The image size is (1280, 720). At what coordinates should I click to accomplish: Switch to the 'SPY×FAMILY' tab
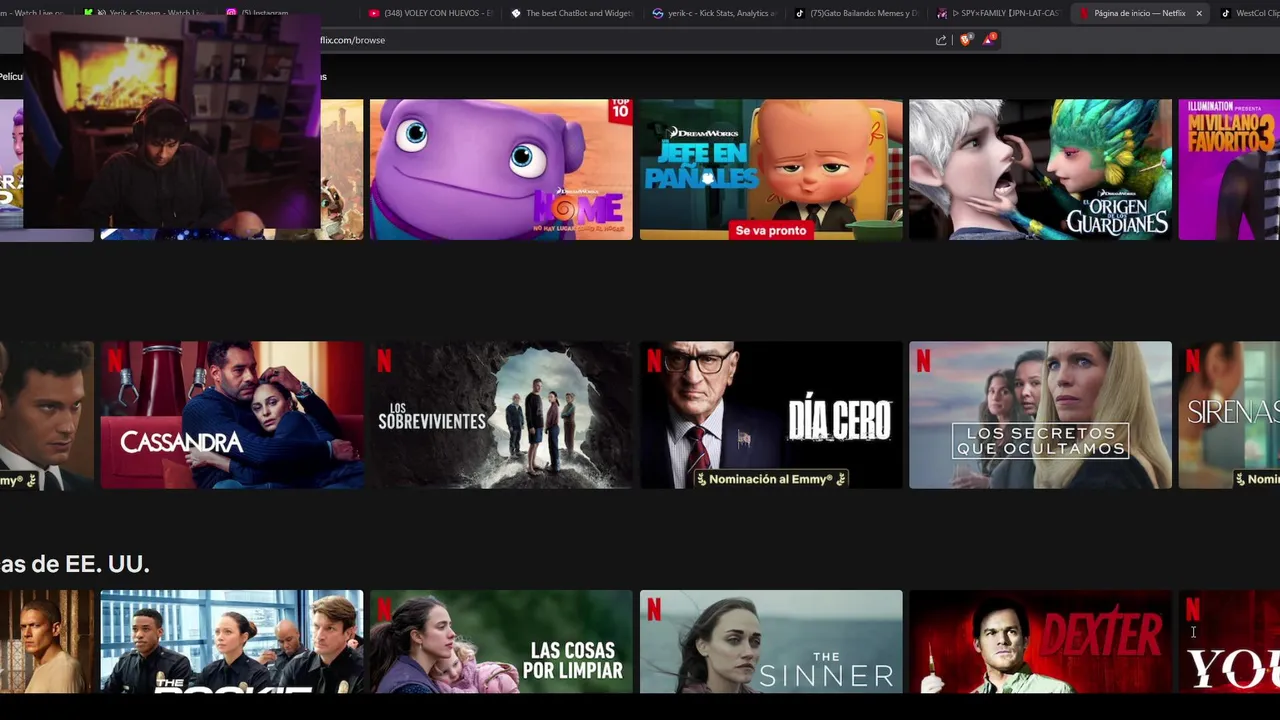coord(998,13)
